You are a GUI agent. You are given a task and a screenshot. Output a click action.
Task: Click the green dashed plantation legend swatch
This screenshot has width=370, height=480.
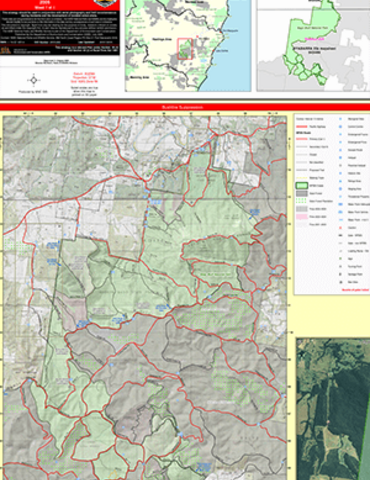pyautogui.click(x=301, y=201)
